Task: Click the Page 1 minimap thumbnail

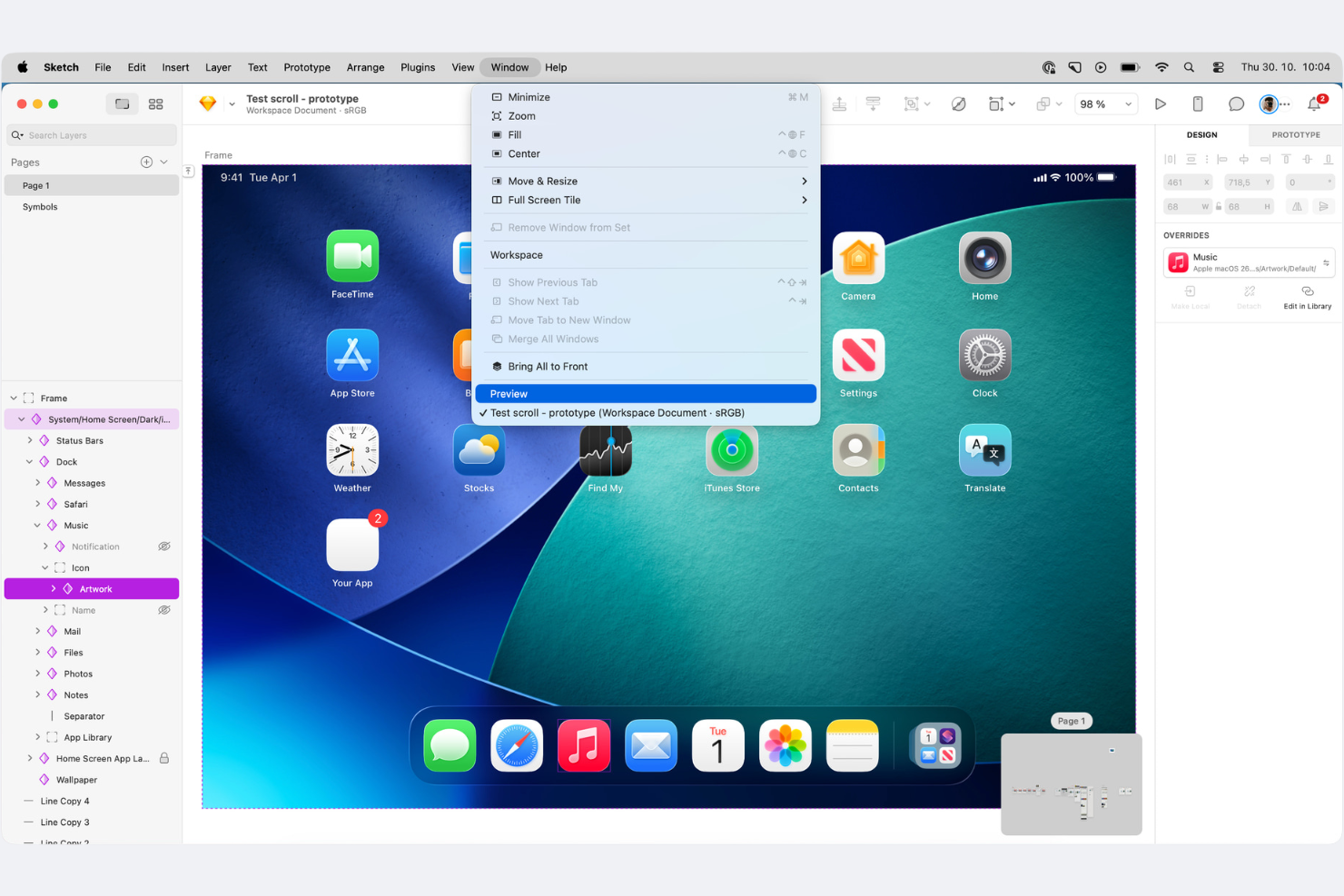Action: [1071, 783]
